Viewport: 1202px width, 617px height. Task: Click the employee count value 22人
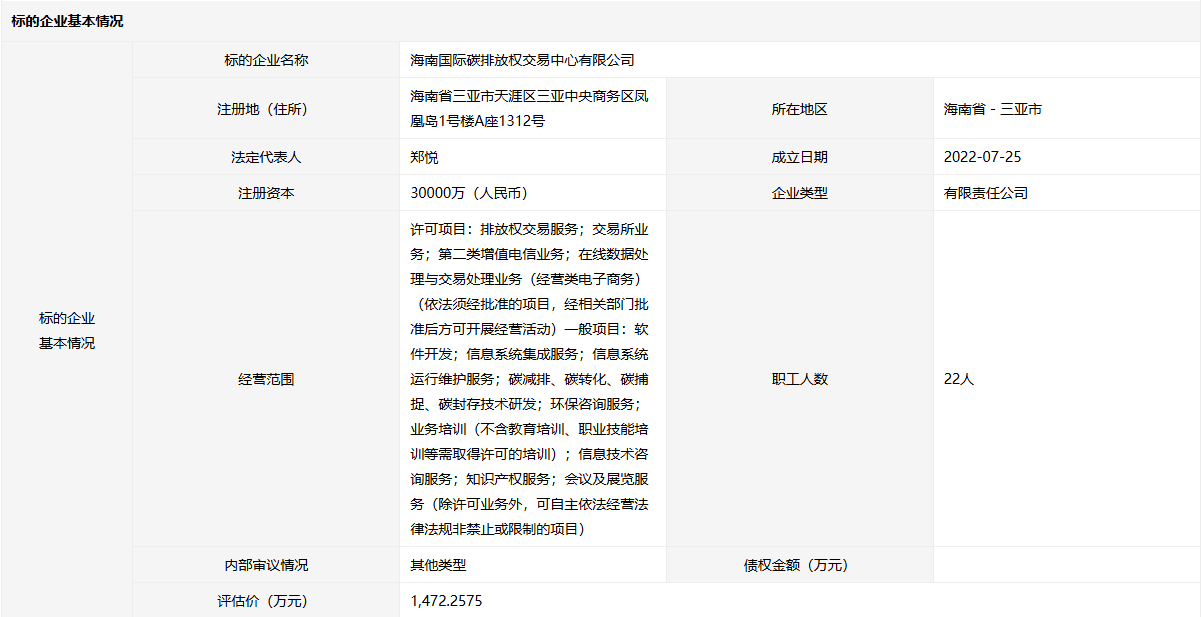tap(958, 379)
